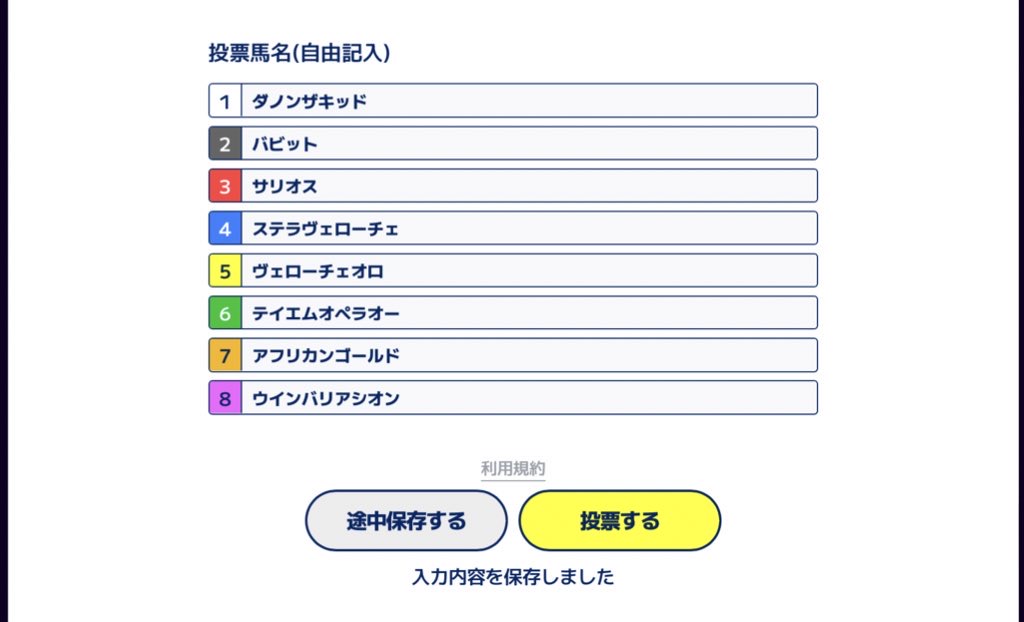Click into the ヴェローチェオロ field
The width and height of the screenshot is (1024, 622).
tap(529, 271)
